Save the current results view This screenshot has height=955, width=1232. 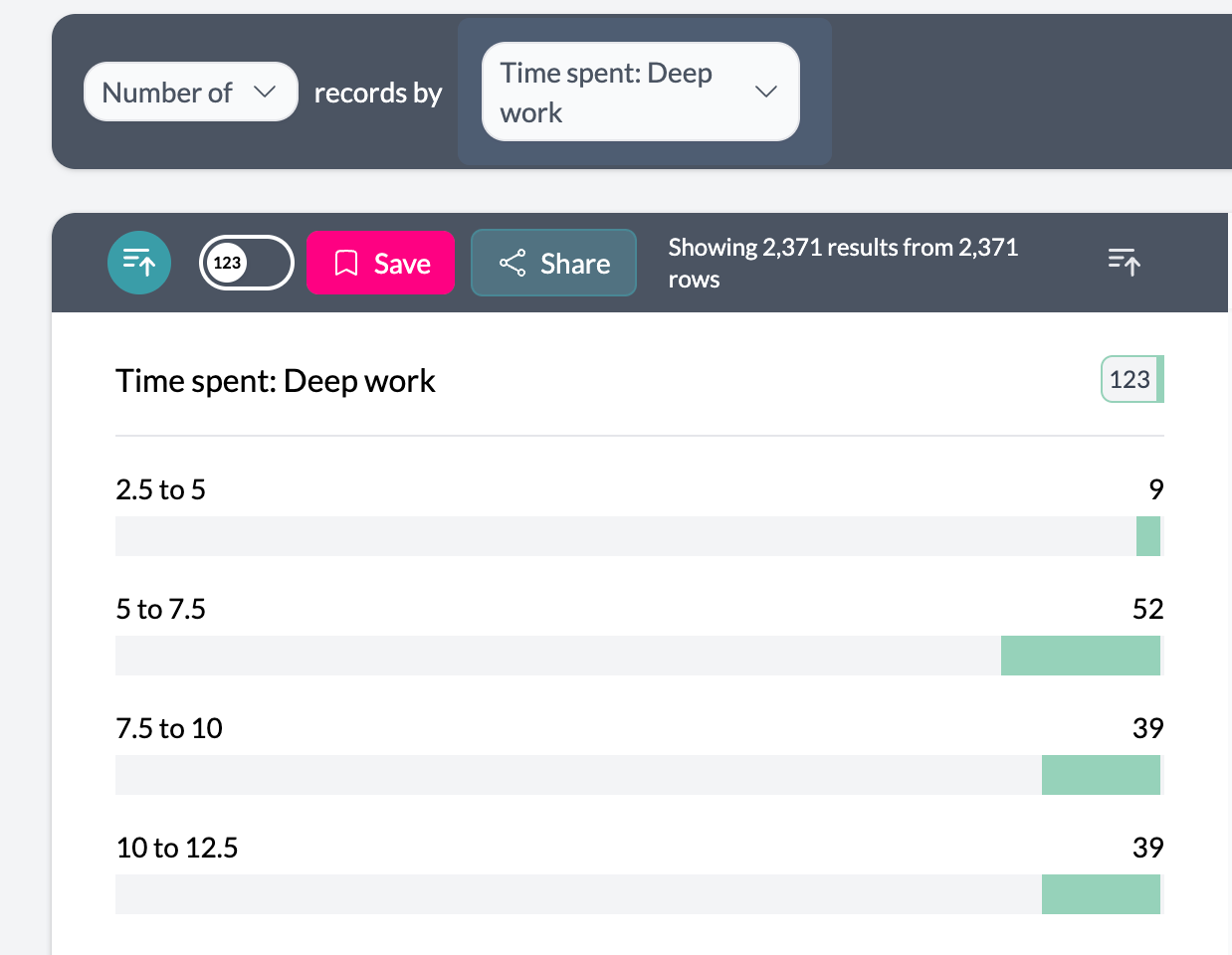[x=381, y=264]
